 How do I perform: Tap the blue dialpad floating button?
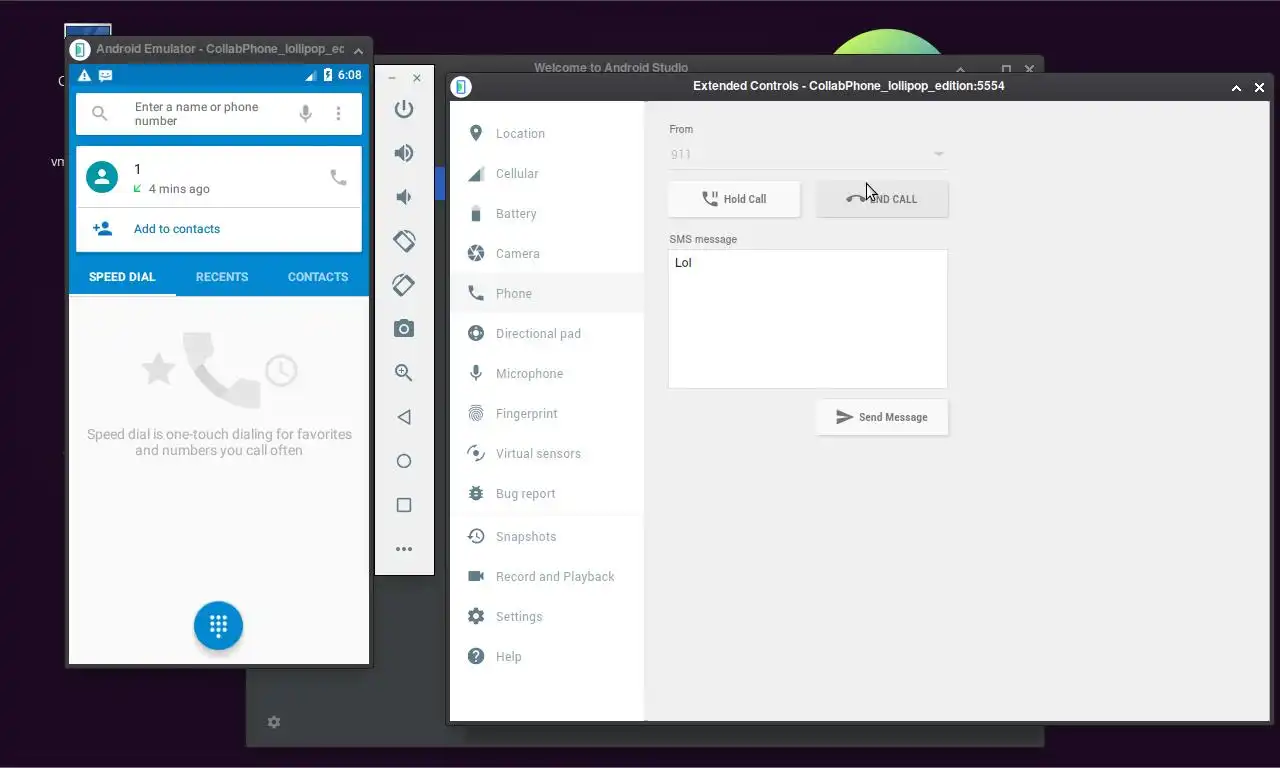(x=218, y=625)
